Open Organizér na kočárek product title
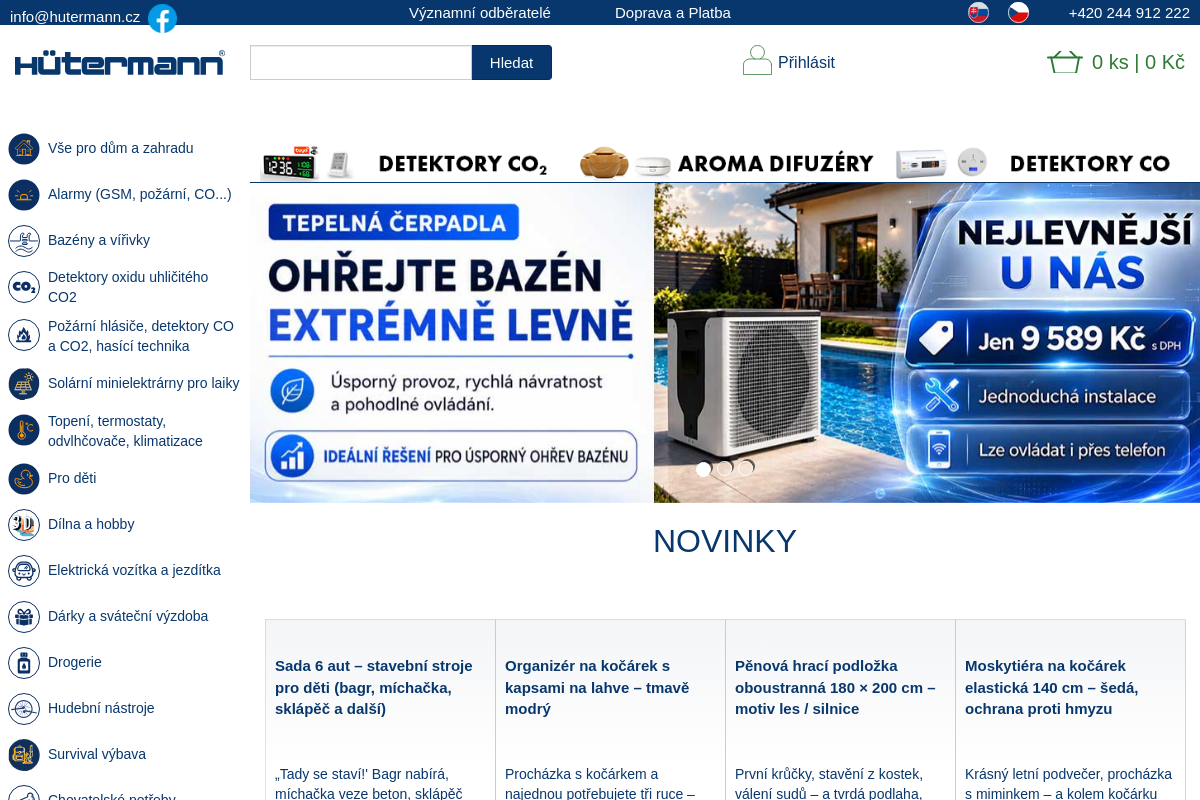The width and height of the screenshot is (1200, 800). point(597,687)
